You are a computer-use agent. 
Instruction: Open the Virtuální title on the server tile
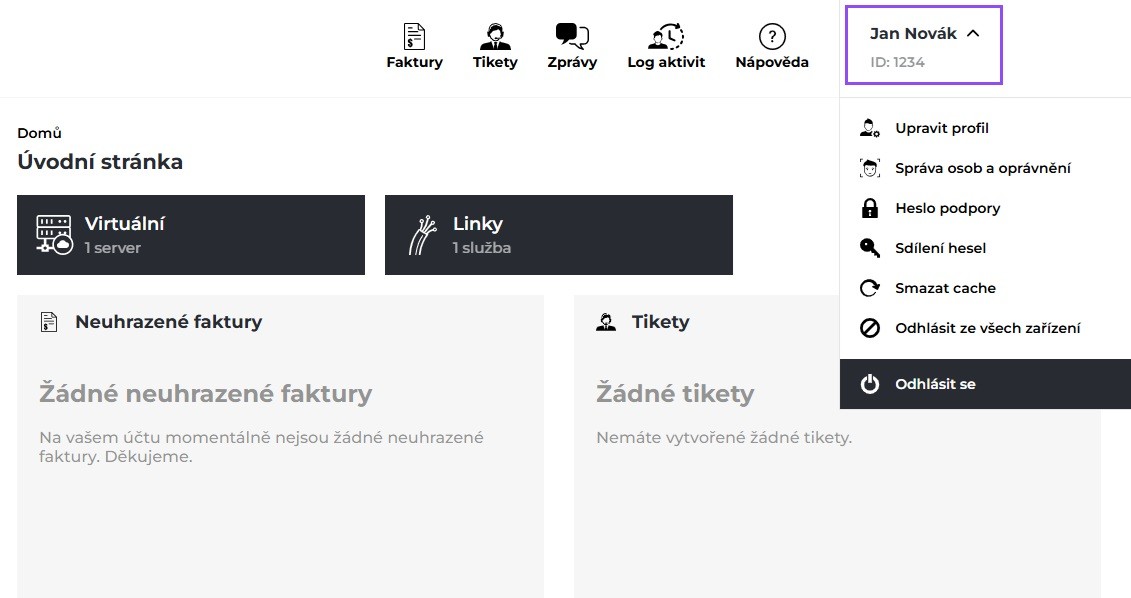click(124, 224)
